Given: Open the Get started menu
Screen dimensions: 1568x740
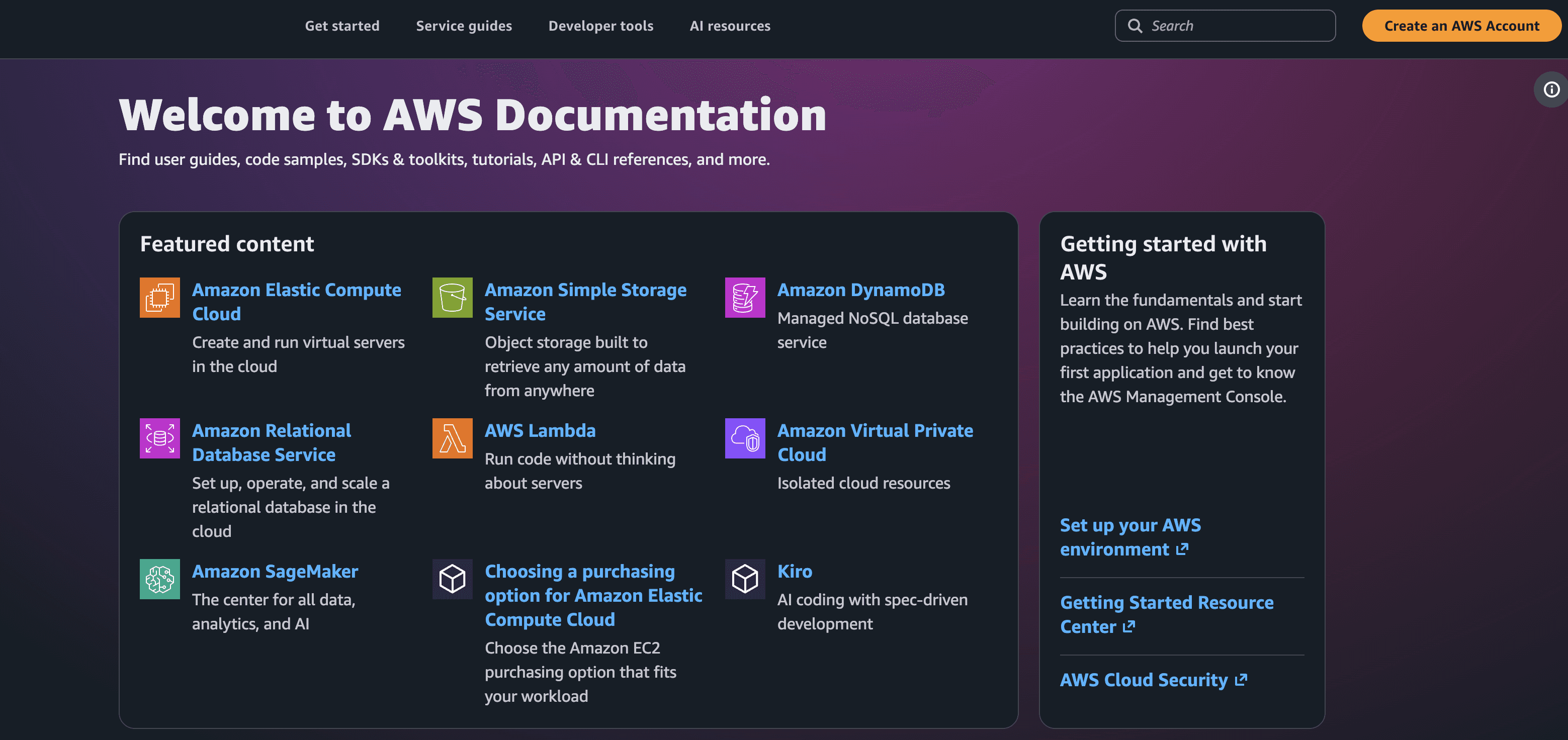Looking at the screenshot, I should pyautogui.click(x=342, y=26).
